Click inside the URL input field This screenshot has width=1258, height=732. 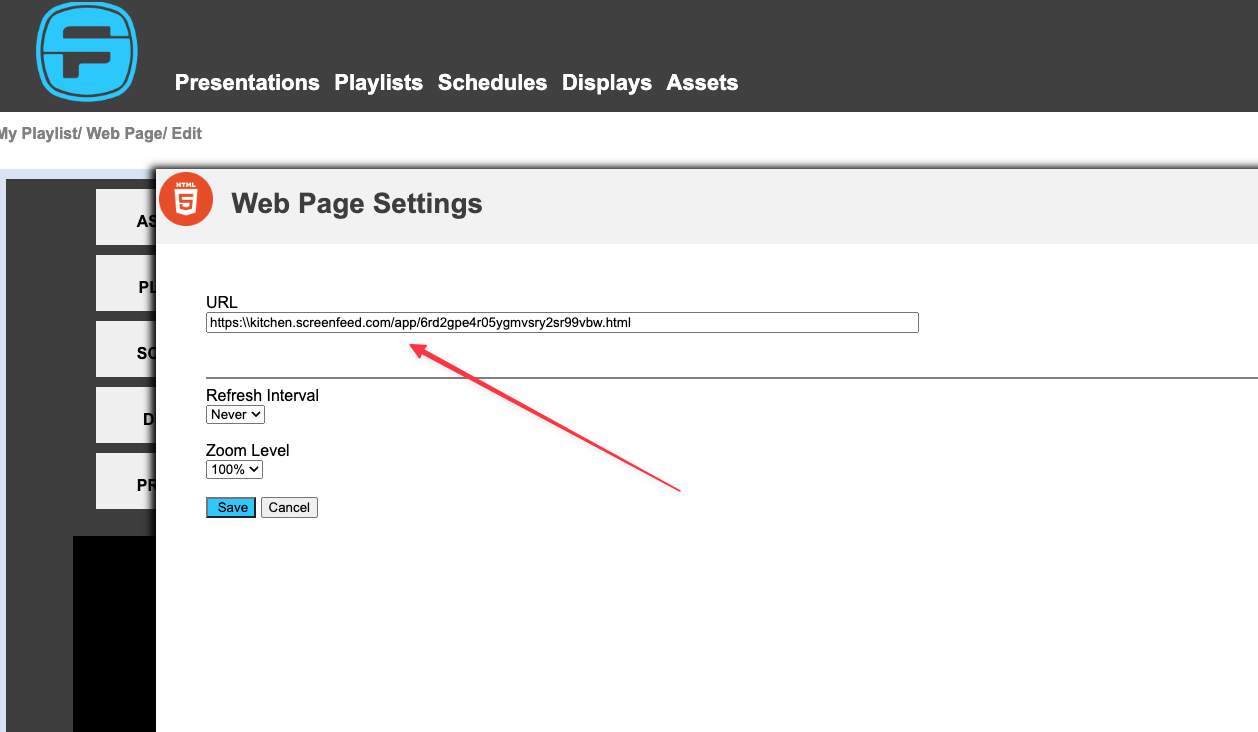coord(560,322)
